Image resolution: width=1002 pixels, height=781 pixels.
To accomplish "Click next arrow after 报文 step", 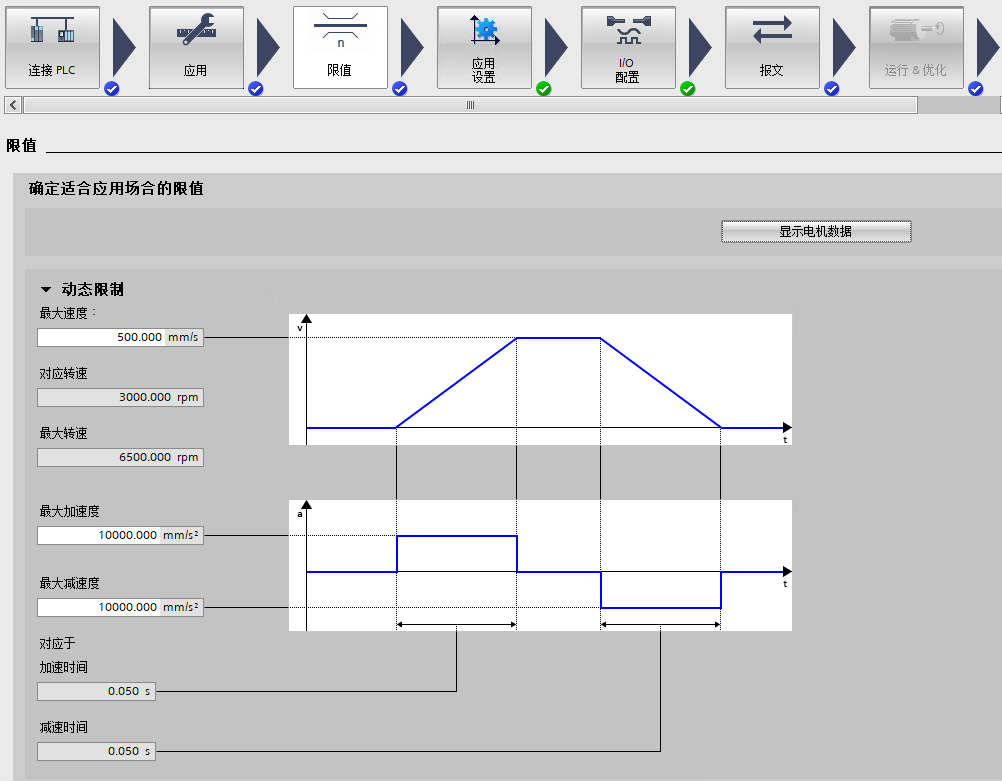I will coord(844,47).
